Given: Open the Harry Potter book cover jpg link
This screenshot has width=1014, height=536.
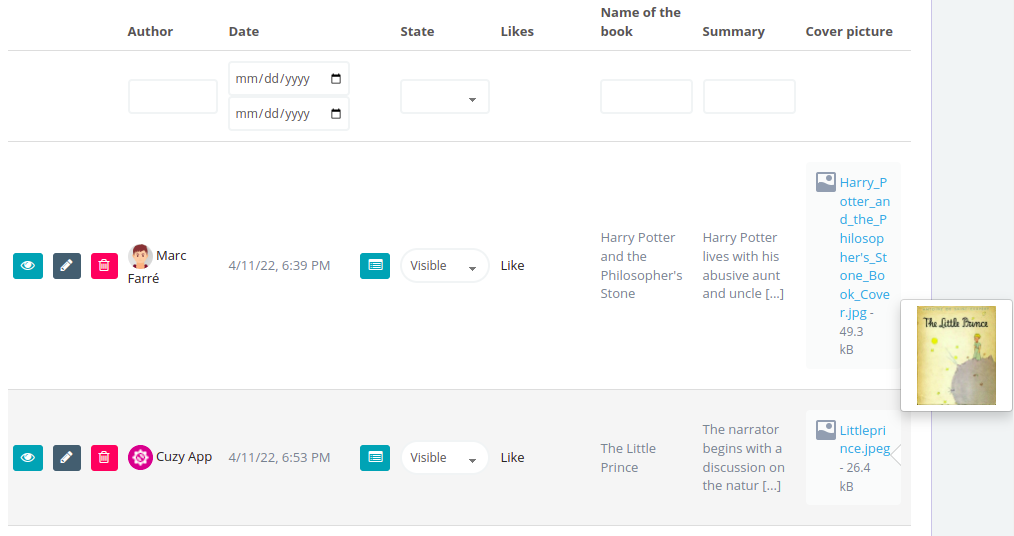Looking at the screenshot, I should click(865, 248).
